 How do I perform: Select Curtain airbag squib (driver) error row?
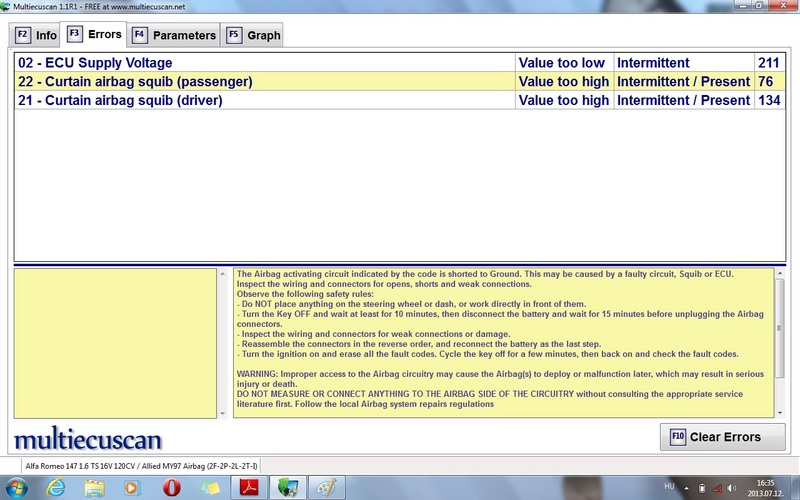[399, 101]
